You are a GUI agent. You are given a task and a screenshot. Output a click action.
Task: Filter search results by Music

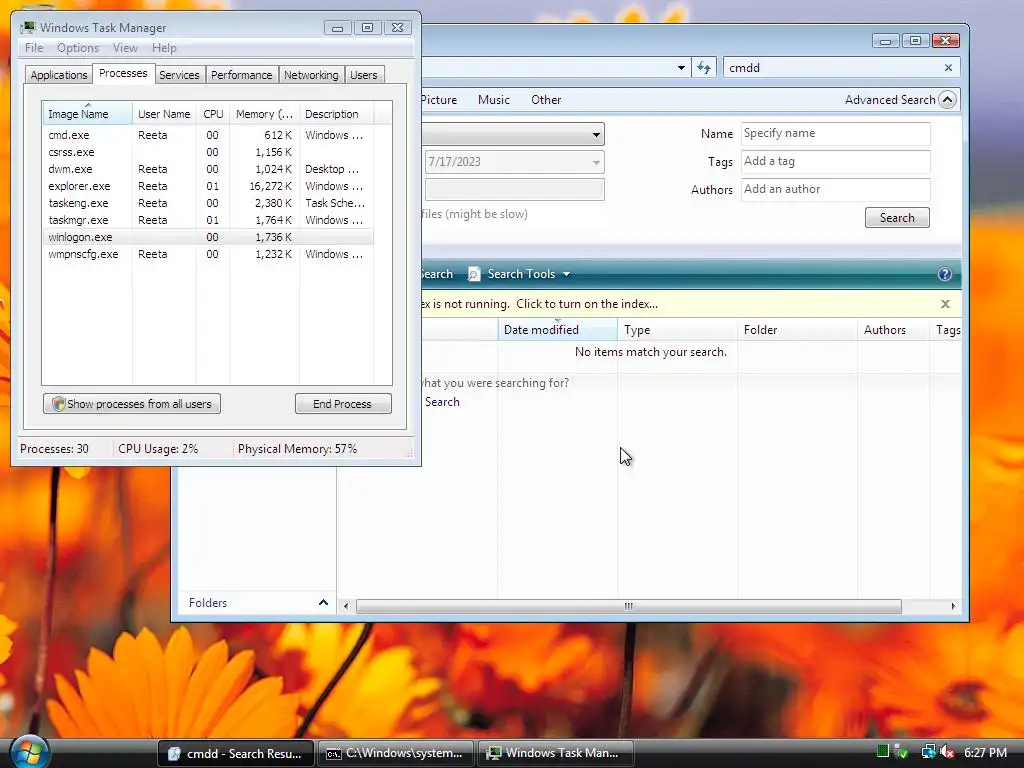tap(493, 100)
